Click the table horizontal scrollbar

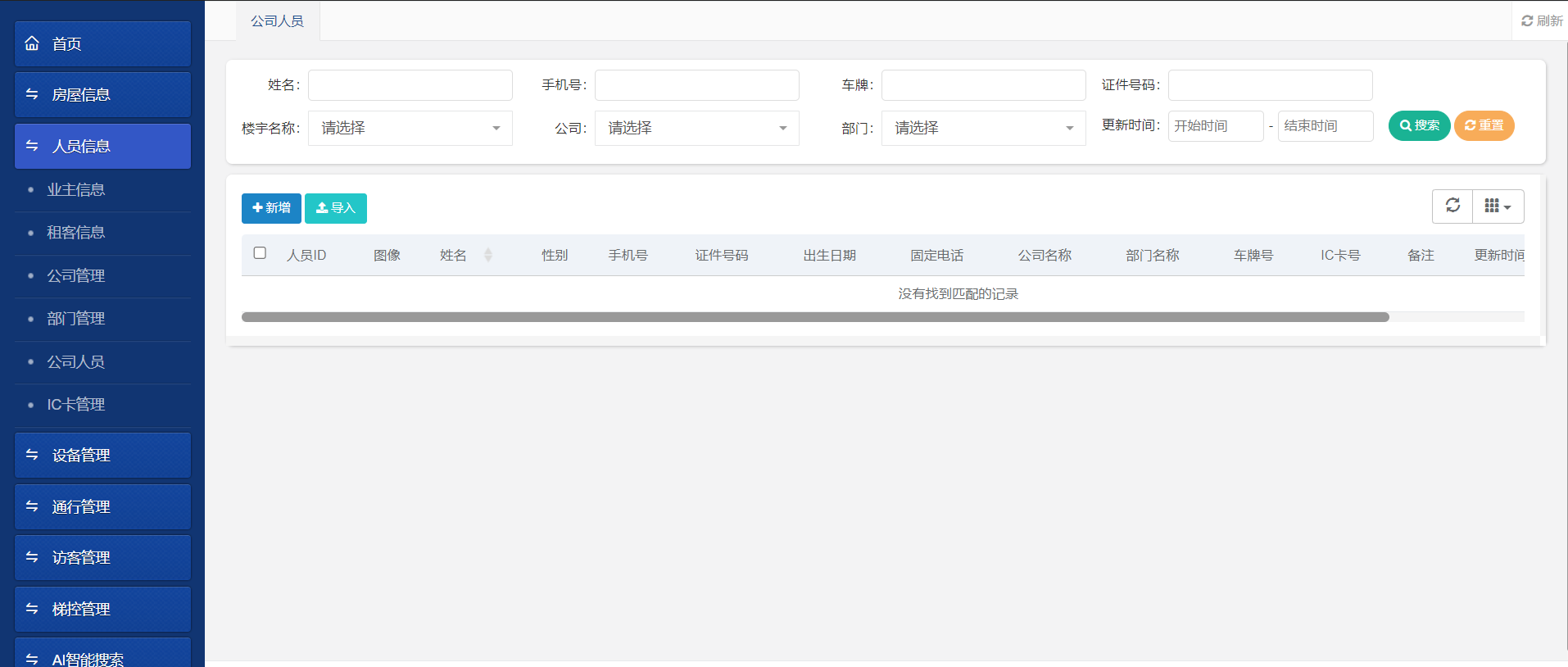815,317
